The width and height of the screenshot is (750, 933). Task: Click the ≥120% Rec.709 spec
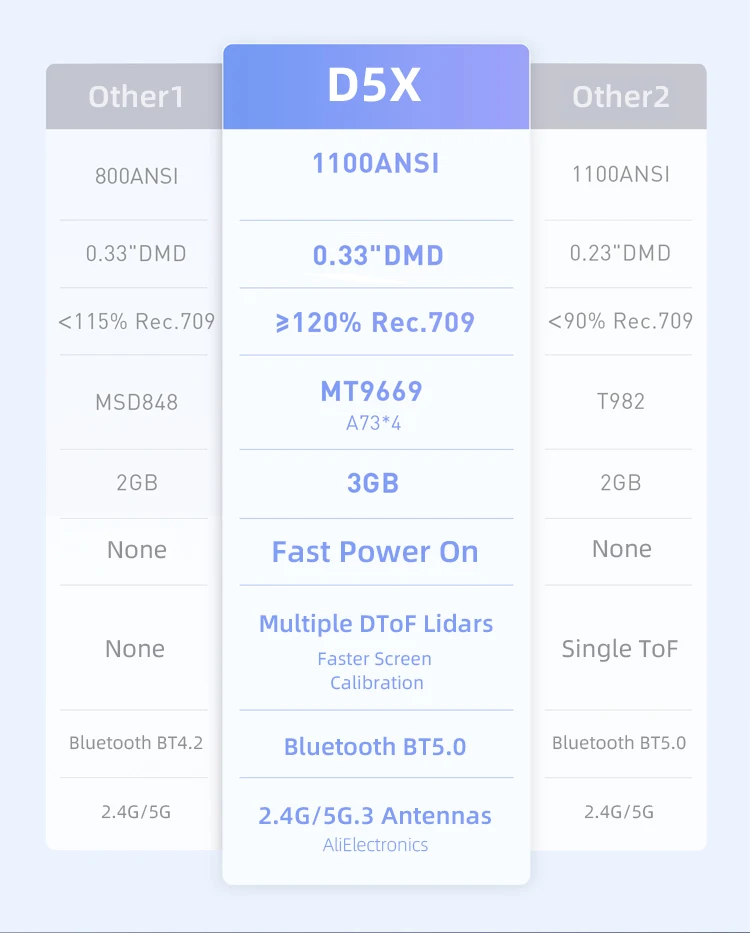point(375,323)
